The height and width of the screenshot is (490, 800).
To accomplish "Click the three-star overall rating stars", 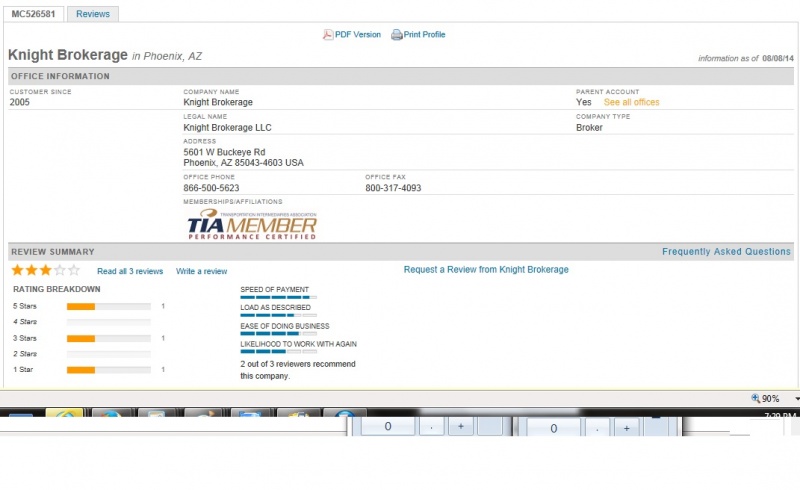I will (x=45, y=270).
